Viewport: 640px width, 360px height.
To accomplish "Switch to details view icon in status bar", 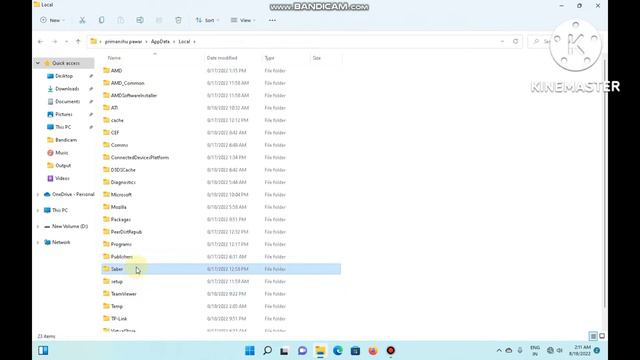I will coord(593,336).
